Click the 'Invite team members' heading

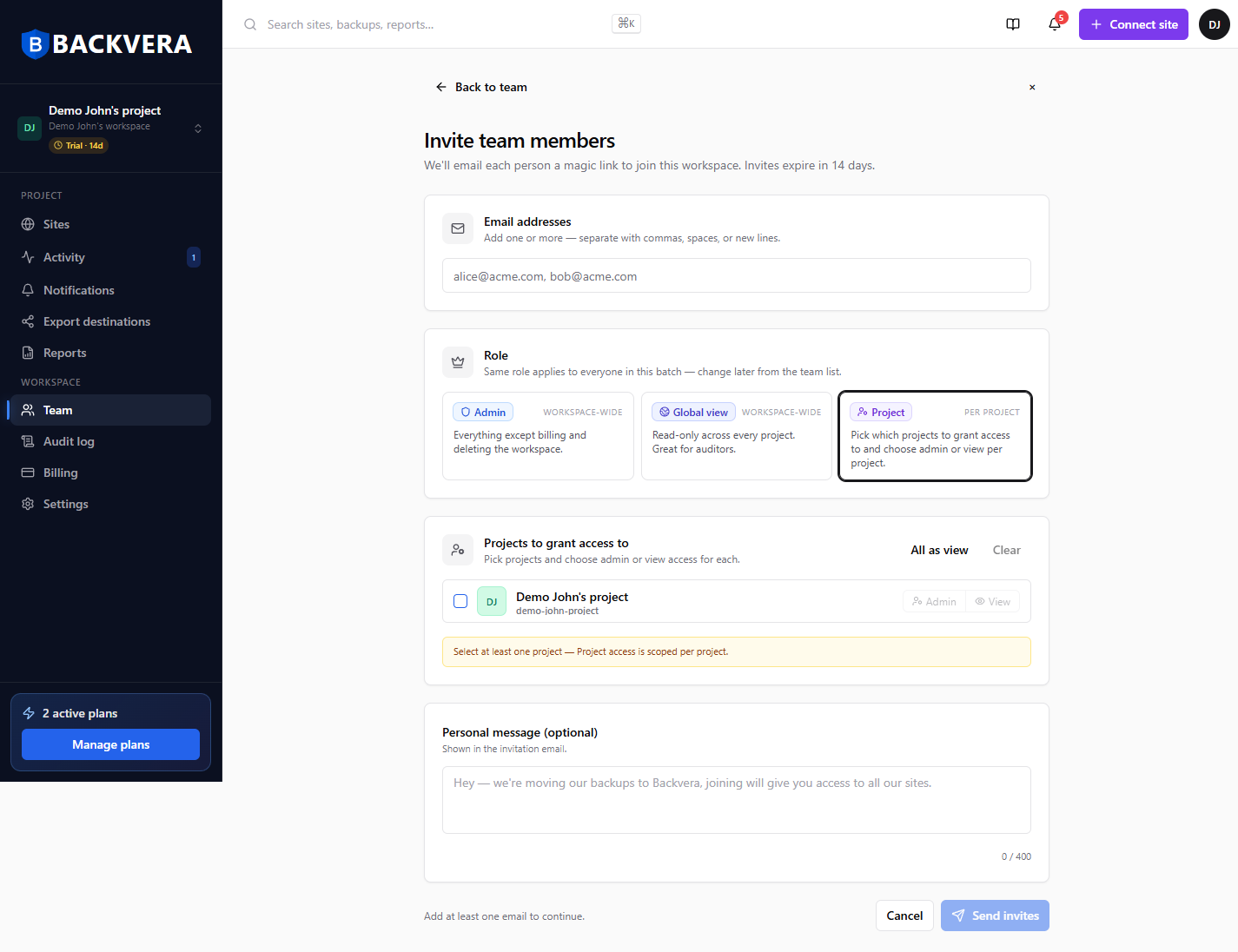click(520, 141)
